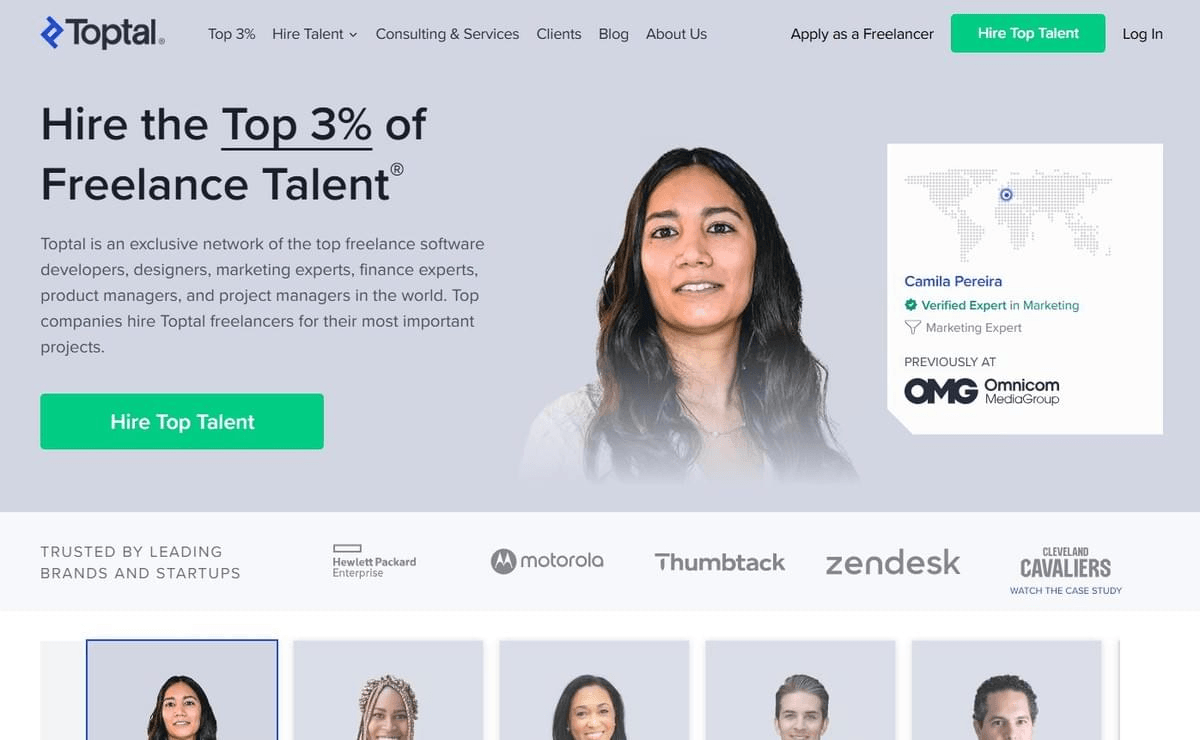The image size is (1200, 740).
Task: Open Camila Pereira's profile name link
Action: click(953, 281)
